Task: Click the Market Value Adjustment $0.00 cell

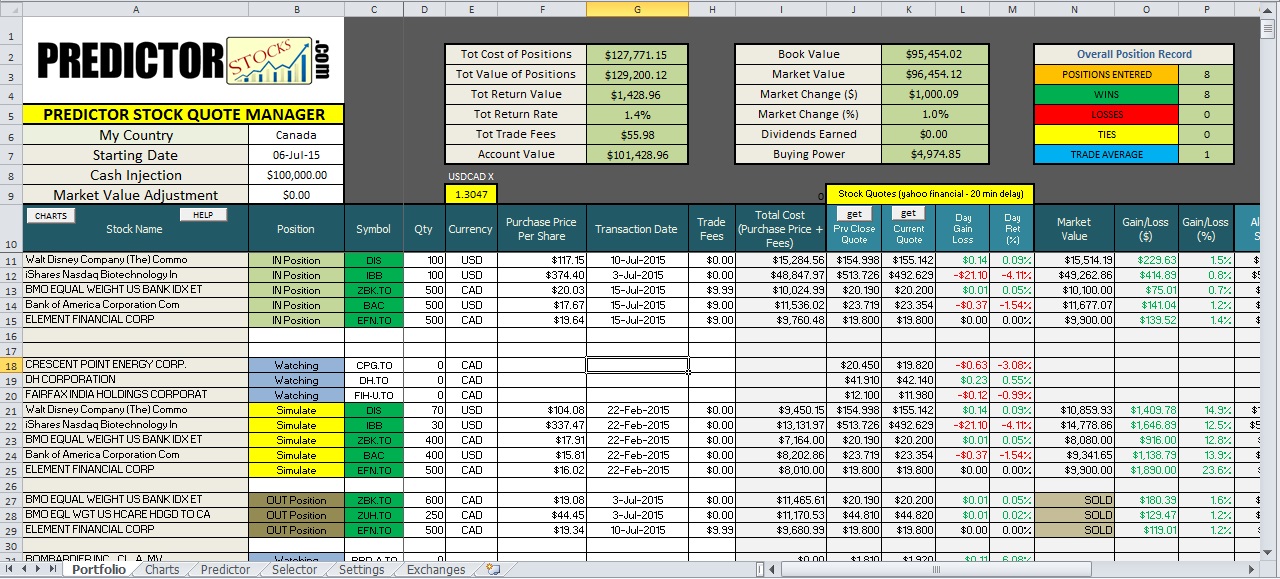Action: point(296,195)
